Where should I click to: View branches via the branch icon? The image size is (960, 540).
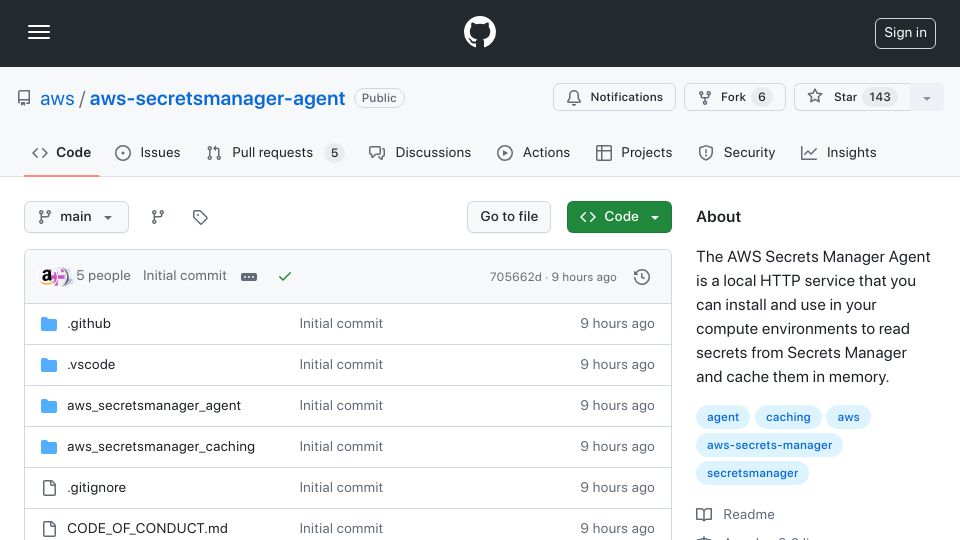click(x=158, y=217)
